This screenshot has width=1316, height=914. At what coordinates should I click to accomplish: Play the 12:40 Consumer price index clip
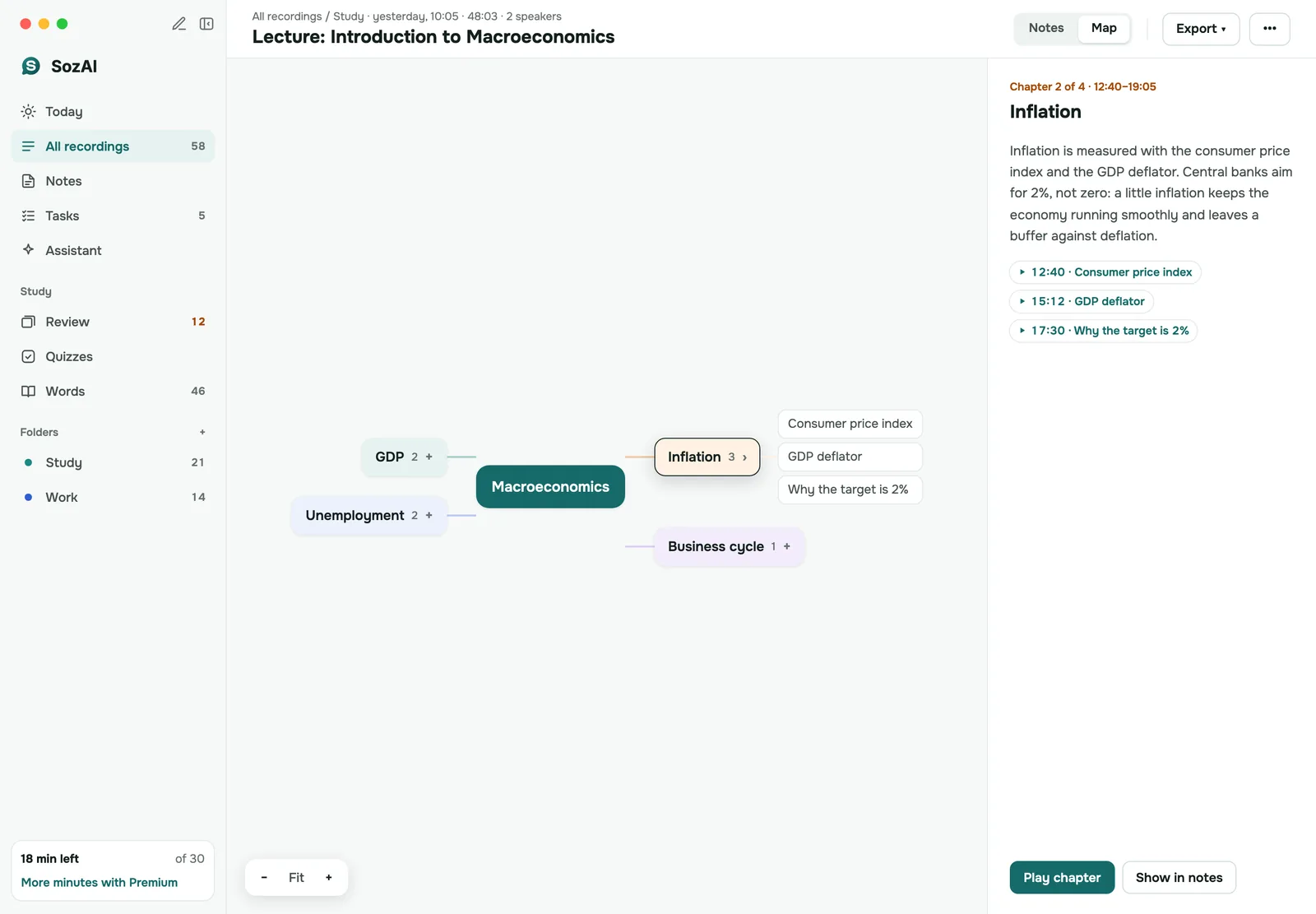coord(1105,272)
